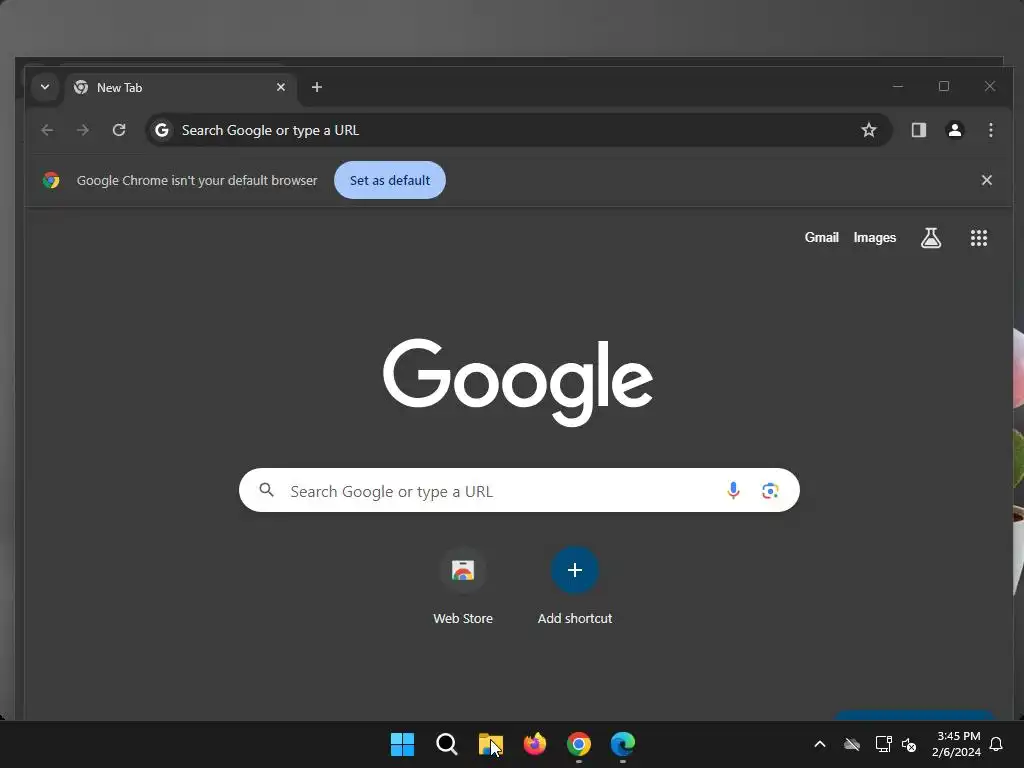Click the Add shortcut button
Viewport: 1024px width, 768px height.
pos(575,587)
